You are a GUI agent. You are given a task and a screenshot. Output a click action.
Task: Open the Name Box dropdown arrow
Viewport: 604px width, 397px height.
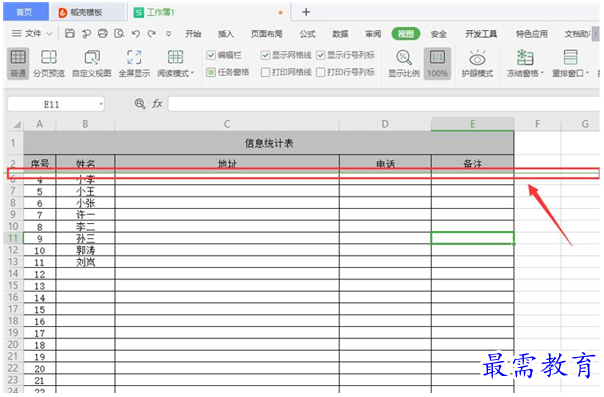tap(101, 104)
